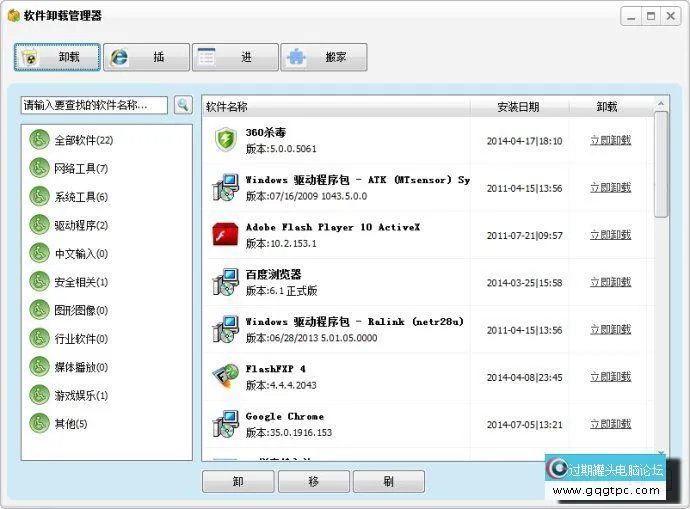Screen dimensions: 690x509
Task: Select the Google Chrome name text
Action: [x=285, y=416]
